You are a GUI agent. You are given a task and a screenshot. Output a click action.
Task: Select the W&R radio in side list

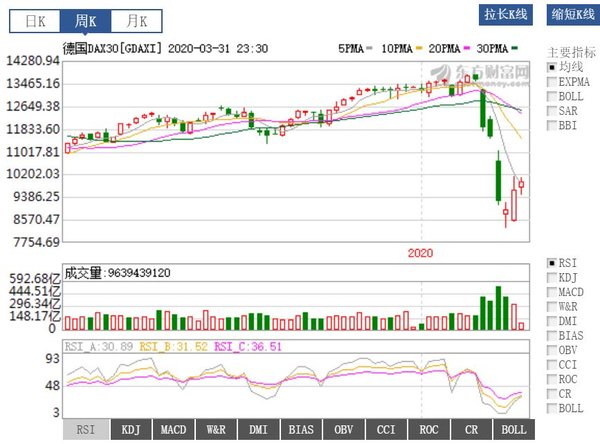pyautogui.click(x=552, y=307)
